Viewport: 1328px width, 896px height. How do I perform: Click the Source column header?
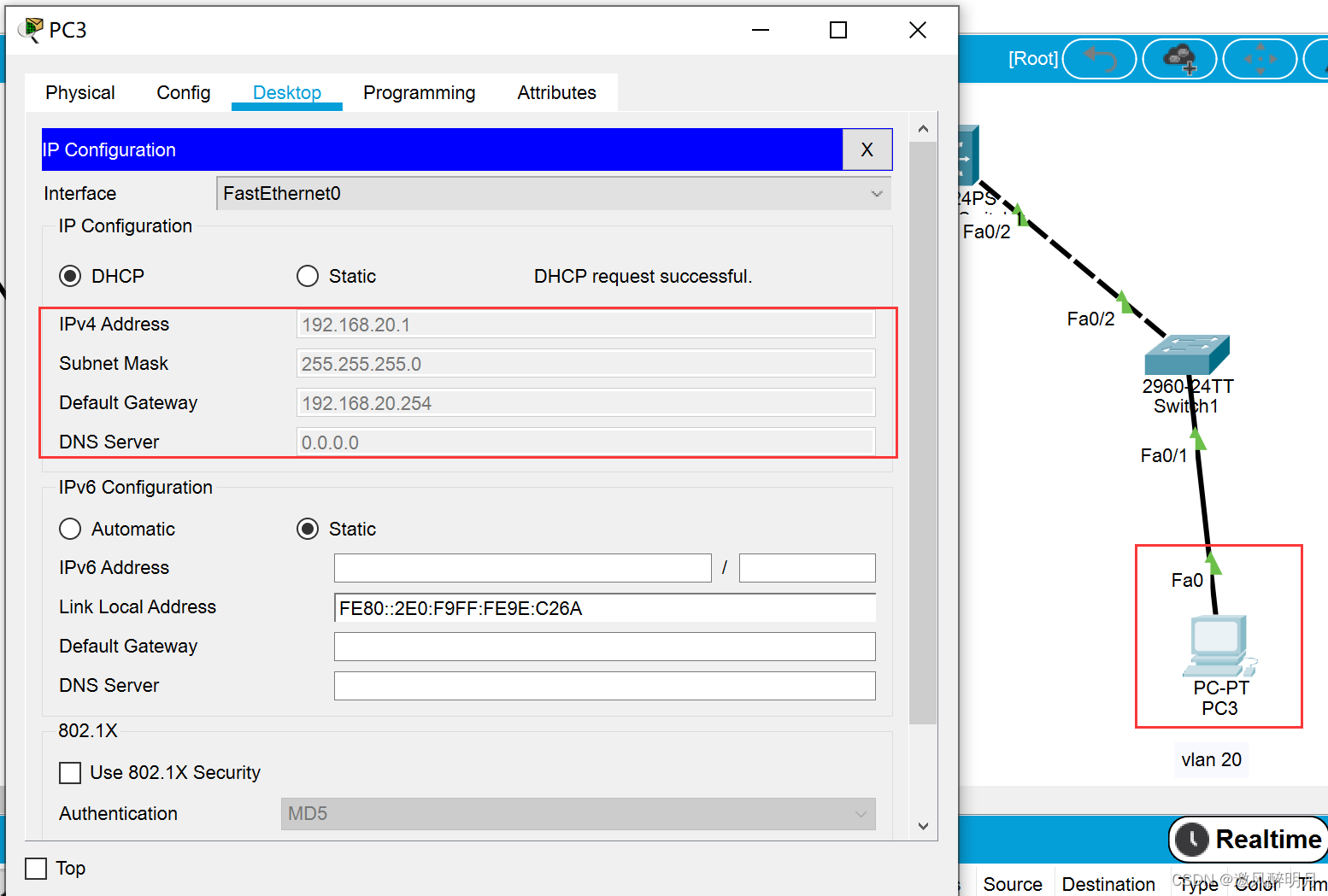pos(1013,884)
